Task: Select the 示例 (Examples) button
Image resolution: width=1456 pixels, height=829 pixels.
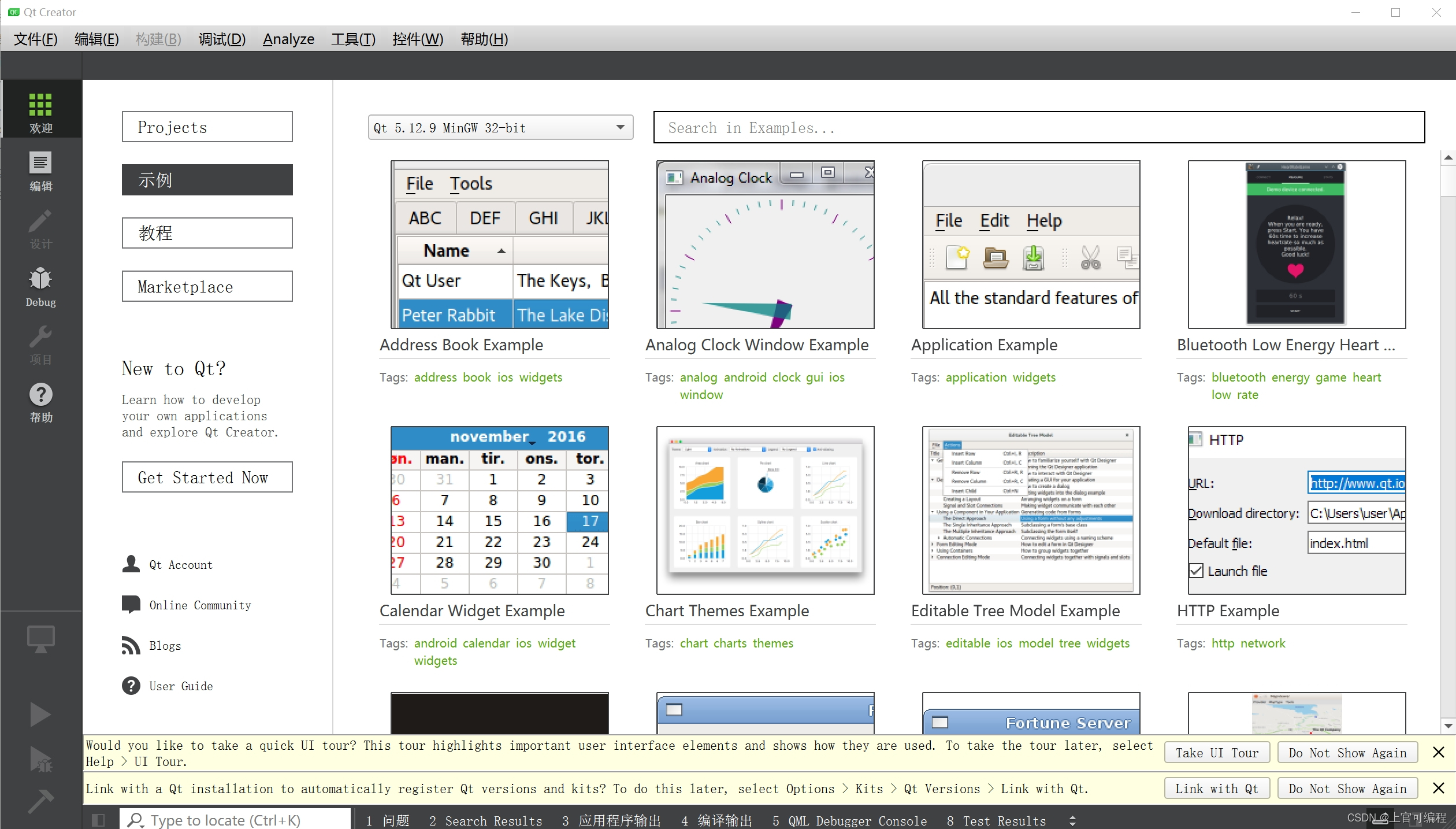Action: (207, 180)
